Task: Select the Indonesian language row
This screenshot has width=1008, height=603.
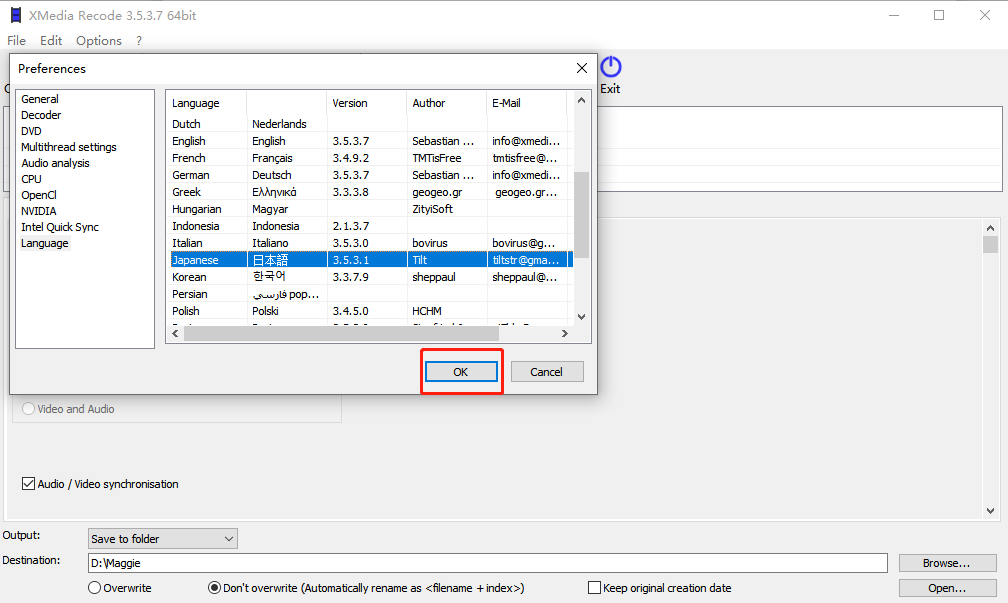Action: [371, 226]
